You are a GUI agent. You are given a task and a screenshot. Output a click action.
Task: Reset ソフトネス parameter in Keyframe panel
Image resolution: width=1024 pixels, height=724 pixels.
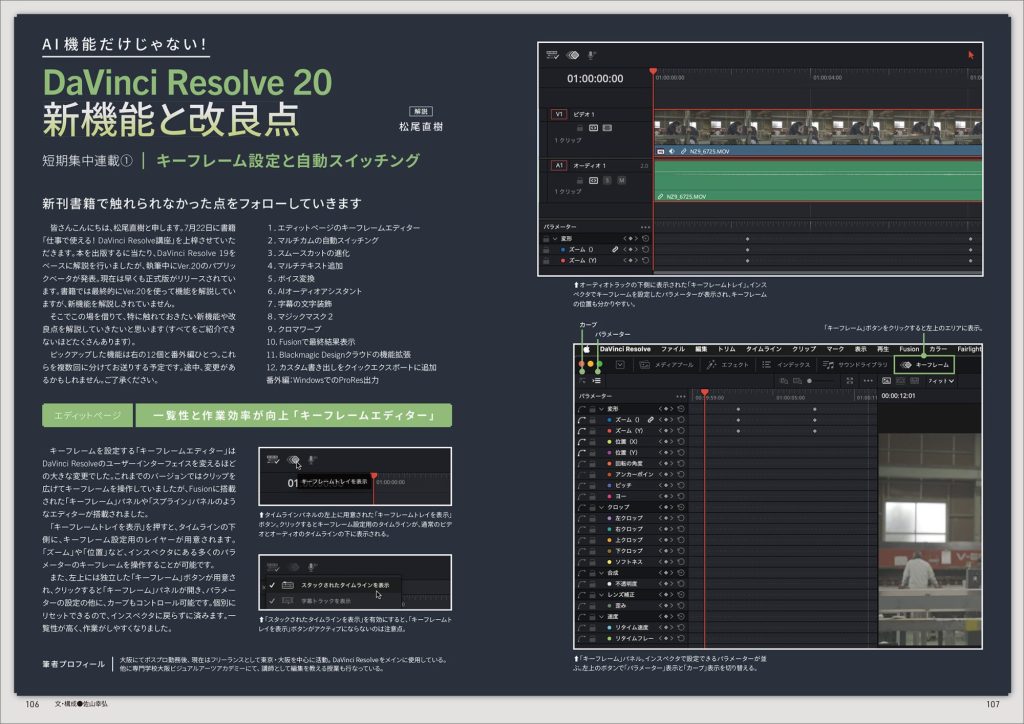point(680,561)
